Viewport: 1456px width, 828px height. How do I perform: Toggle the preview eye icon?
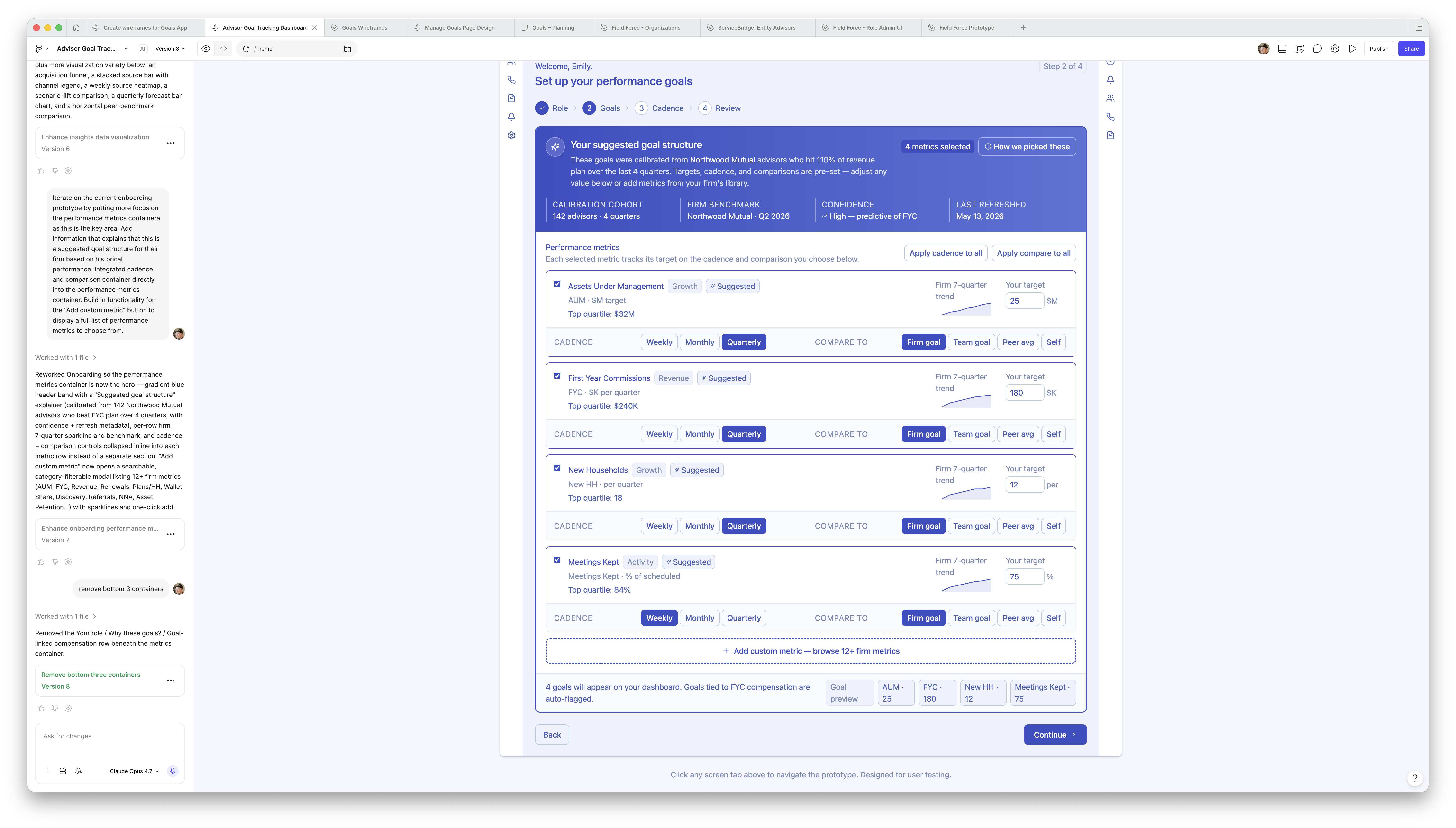pyautogui.click(x=206, y=49)
